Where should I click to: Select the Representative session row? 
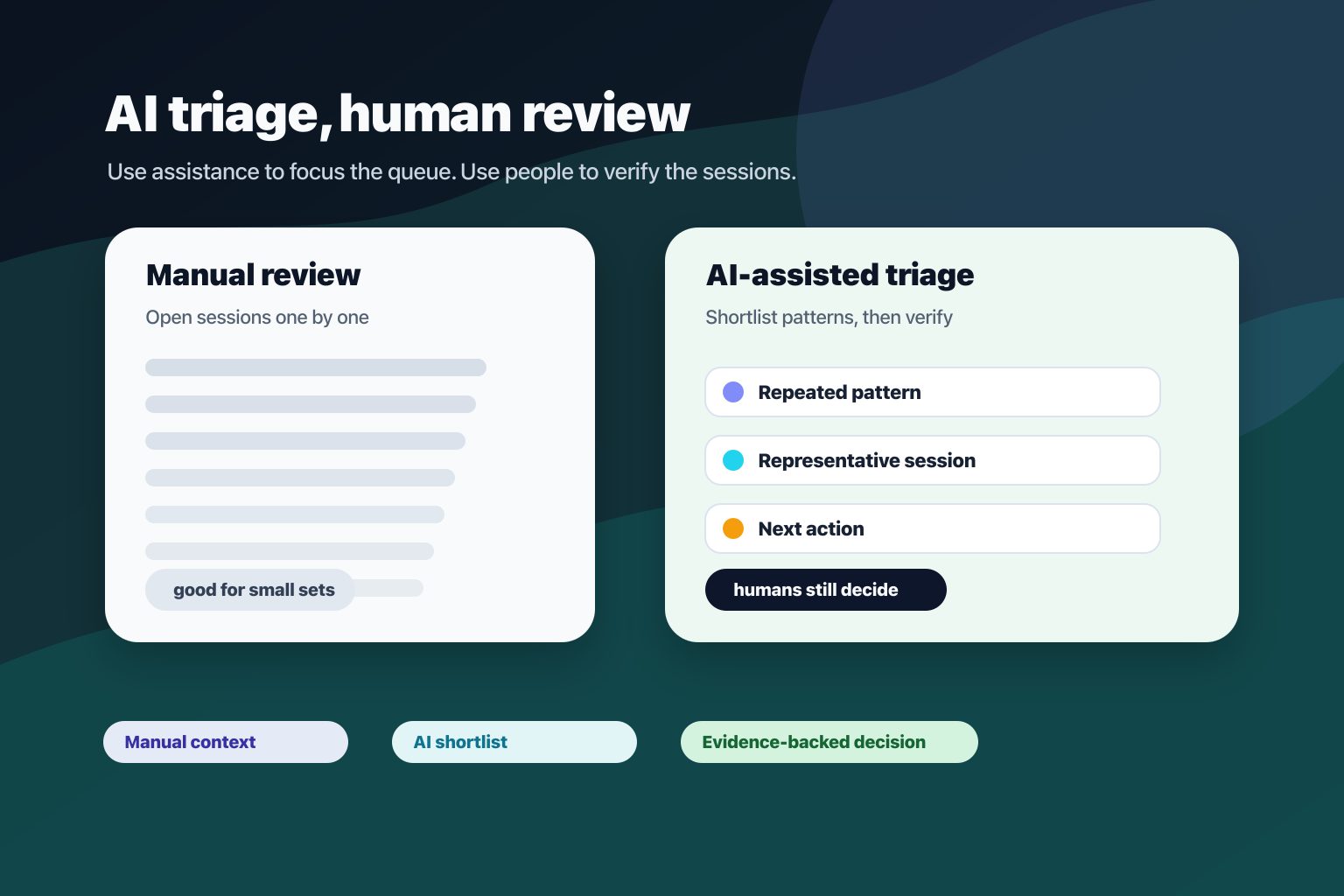pyautogui.click(x=933, y=460)
